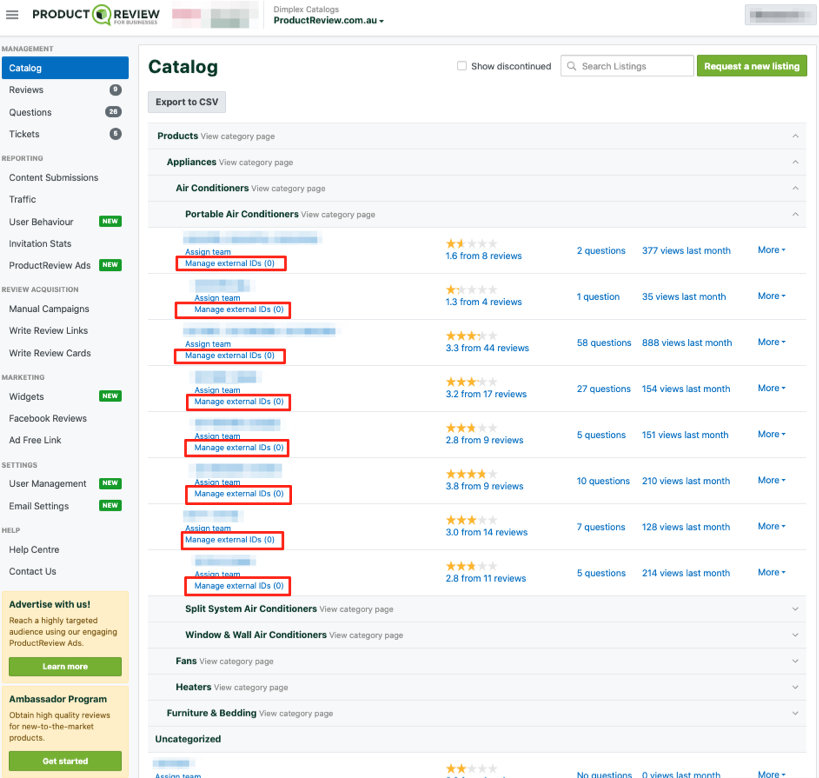Open View category page for Appliances

tap(256, 162)
